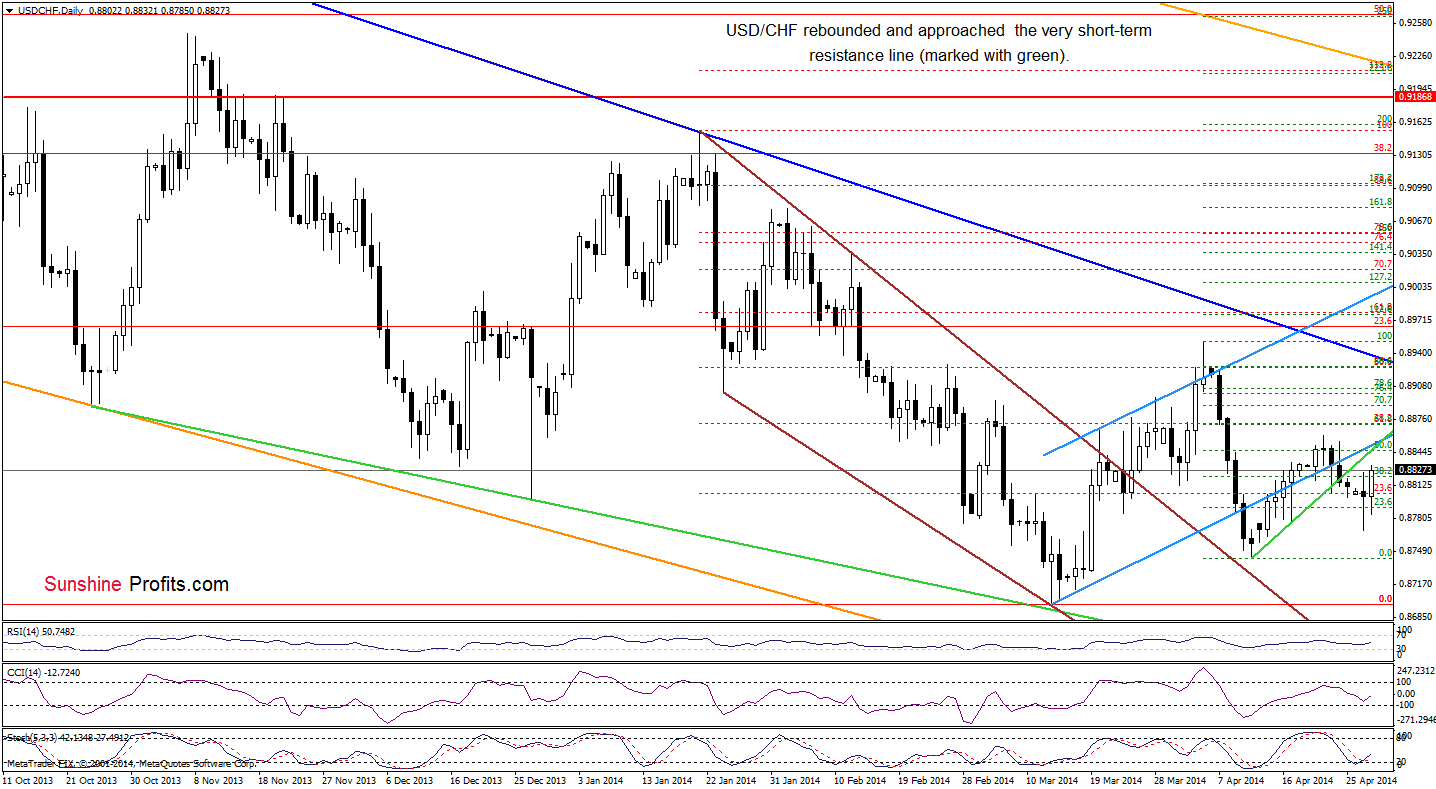The height and width of the screenshot is (789, 1436).
Task: Click the CCI scale value -271.2946
Action: pos(1414,719)
